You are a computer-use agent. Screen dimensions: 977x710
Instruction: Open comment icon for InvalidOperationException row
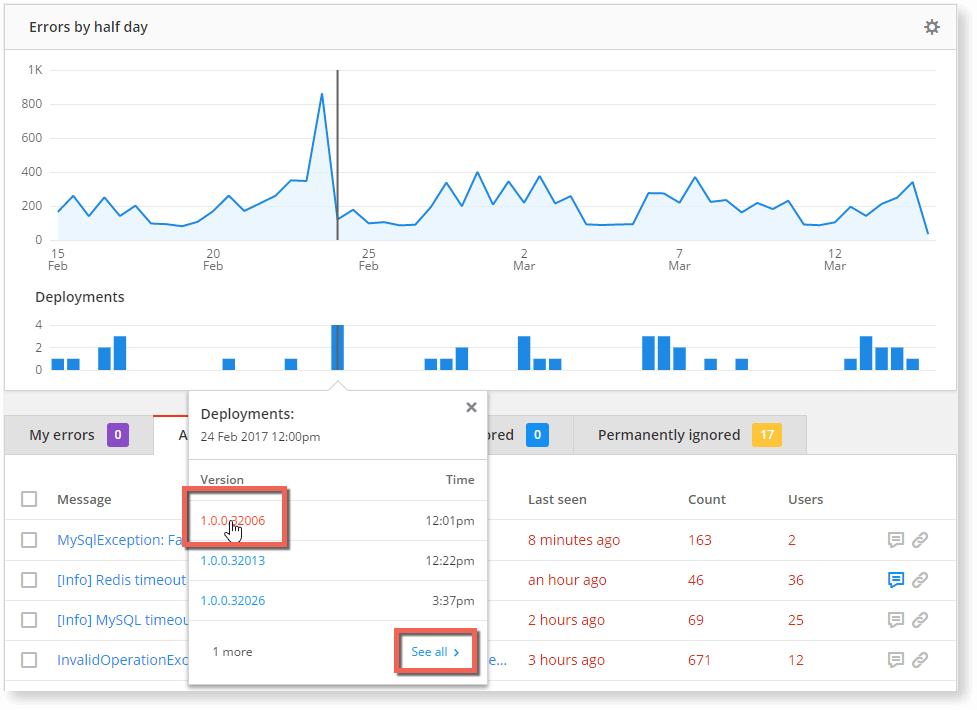(896, 660)
